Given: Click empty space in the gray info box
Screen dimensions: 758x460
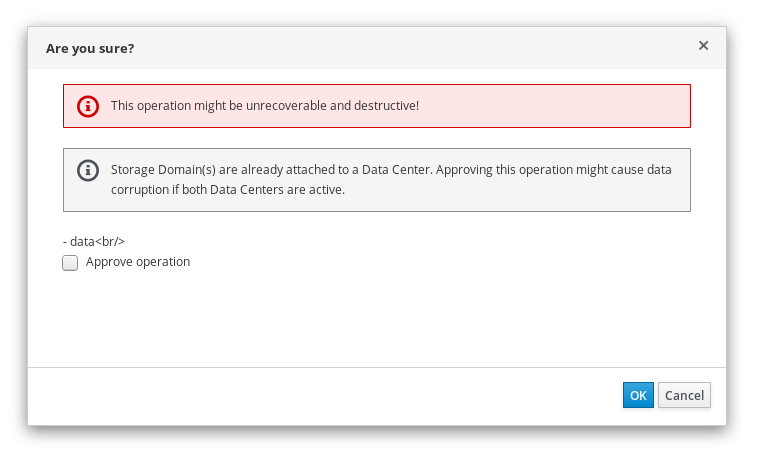Looking at the screenshot, I should (x=520, y=195).
